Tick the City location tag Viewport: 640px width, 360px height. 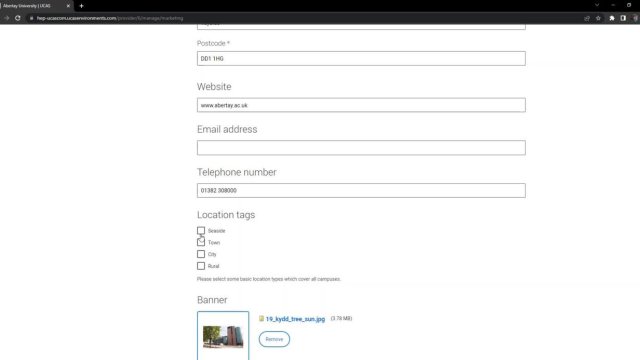coord(201,254)
